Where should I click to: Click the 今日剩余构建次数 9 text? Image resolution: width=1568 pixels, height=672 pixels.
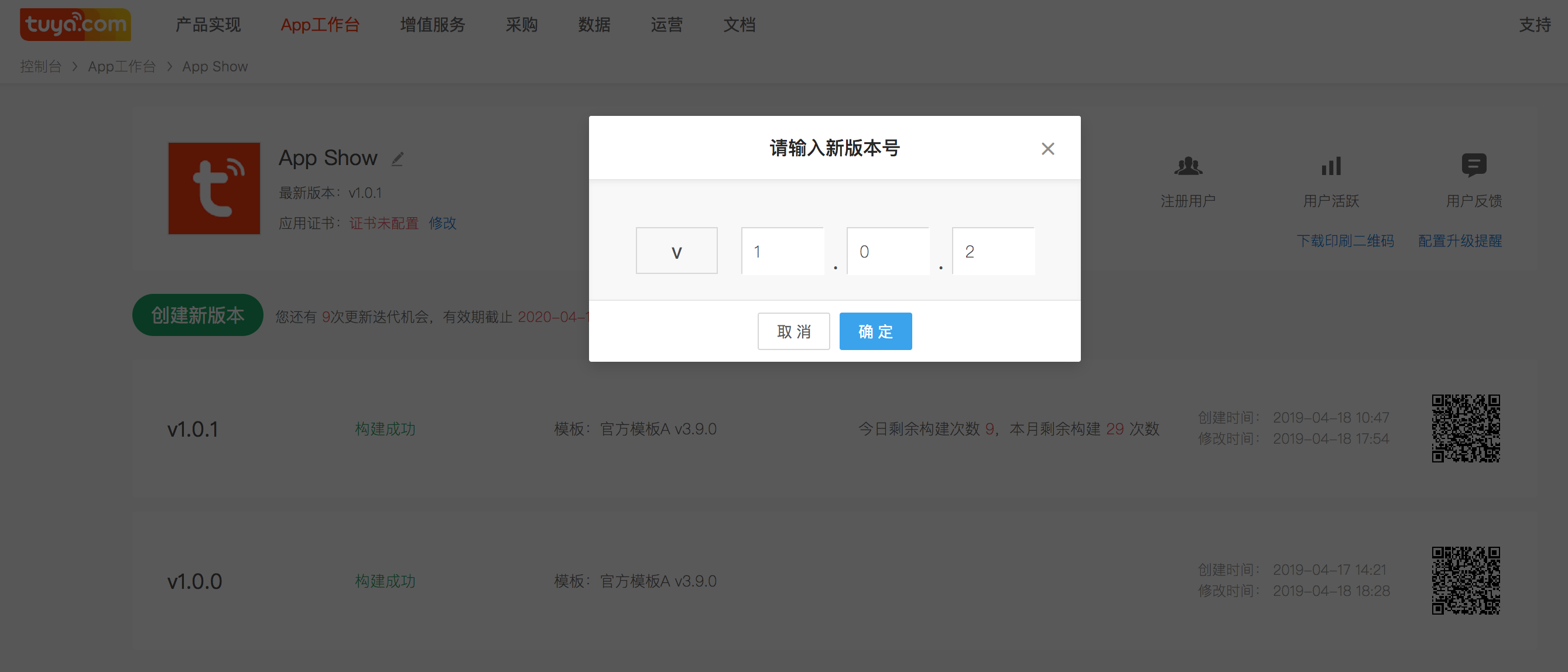coord(926,429)
